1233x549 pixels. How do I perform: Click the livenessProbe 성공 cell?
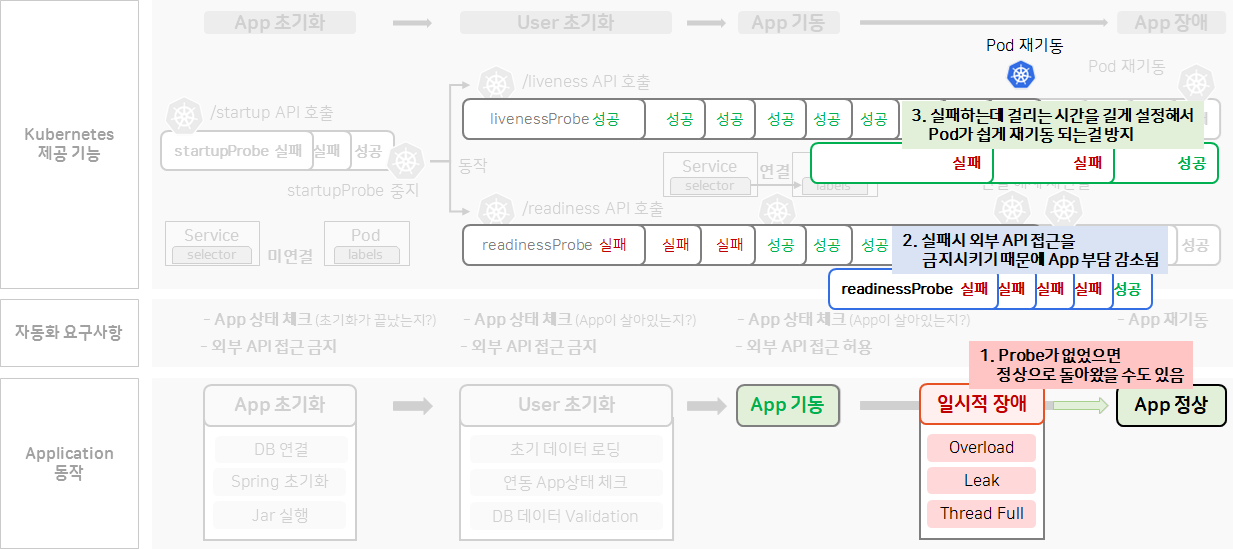coord(554,119)
